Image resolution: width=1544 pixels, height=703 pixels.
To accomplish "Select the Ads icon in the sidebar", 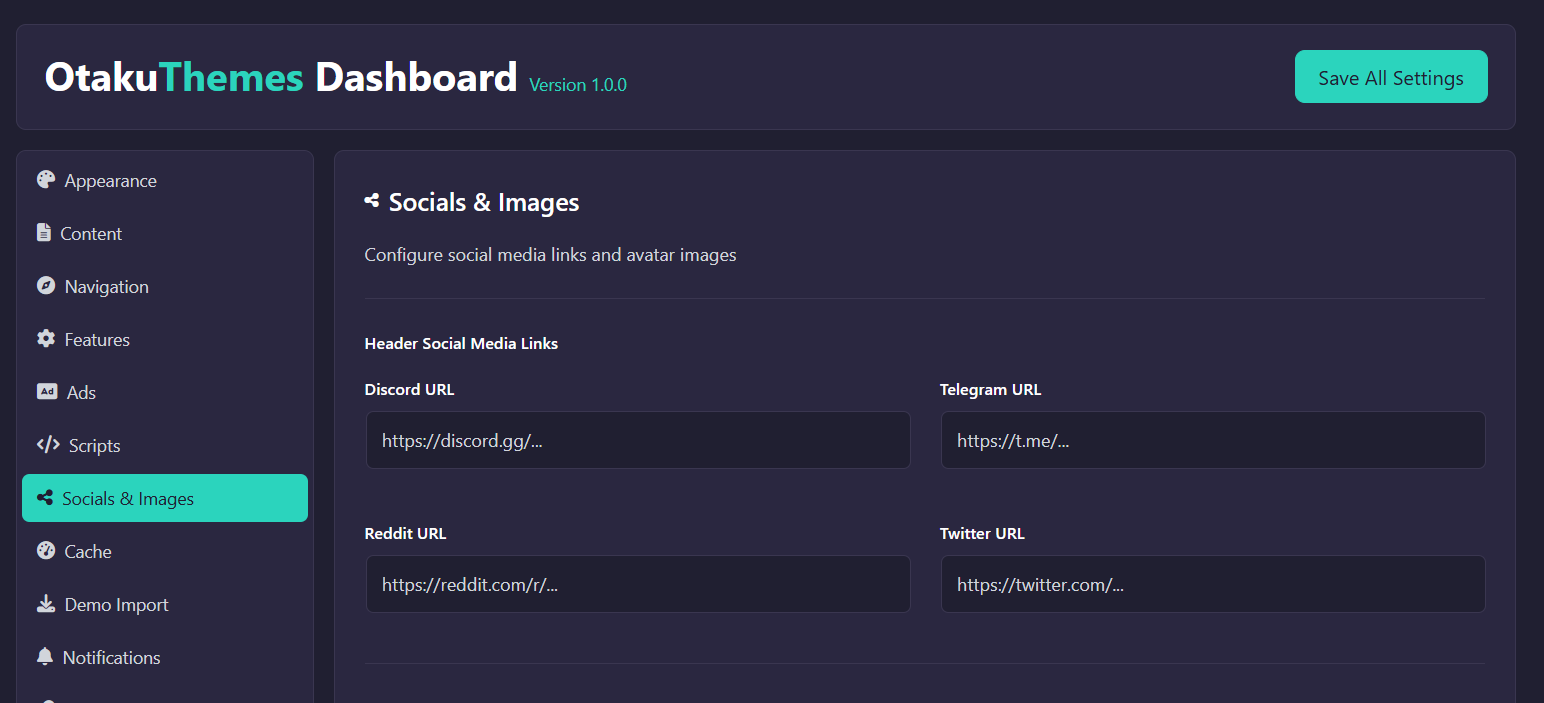I will pyautogui.click(x=46, y=392).
